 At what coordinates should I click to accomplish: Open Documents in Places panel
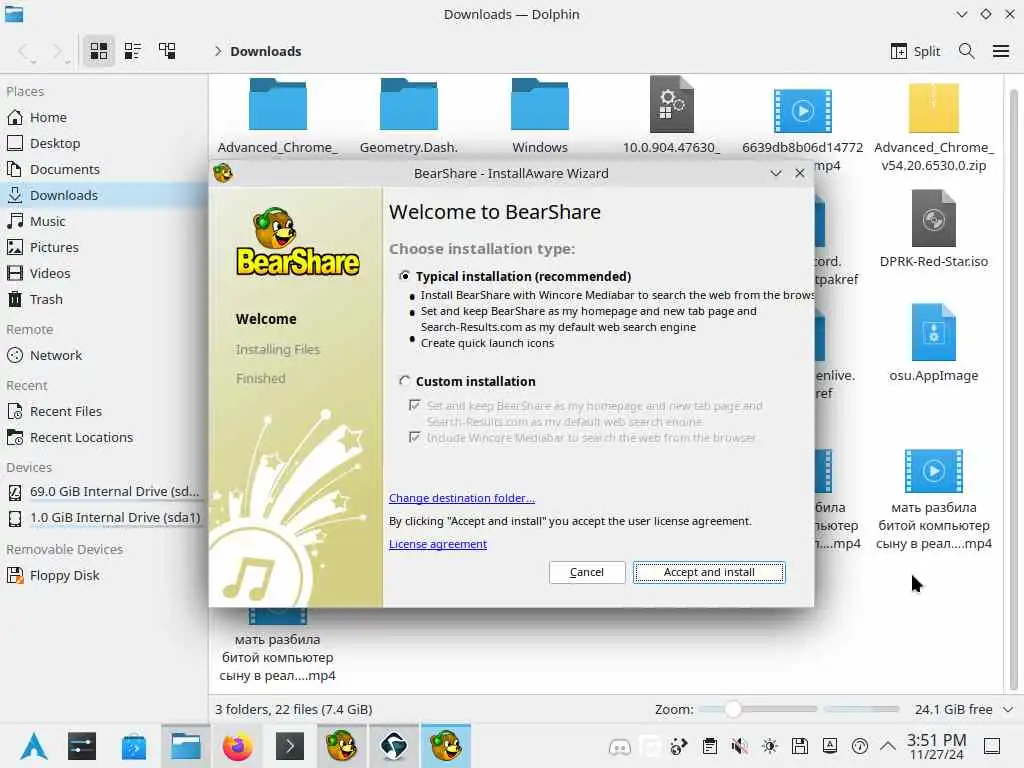[x=104, y=170]
